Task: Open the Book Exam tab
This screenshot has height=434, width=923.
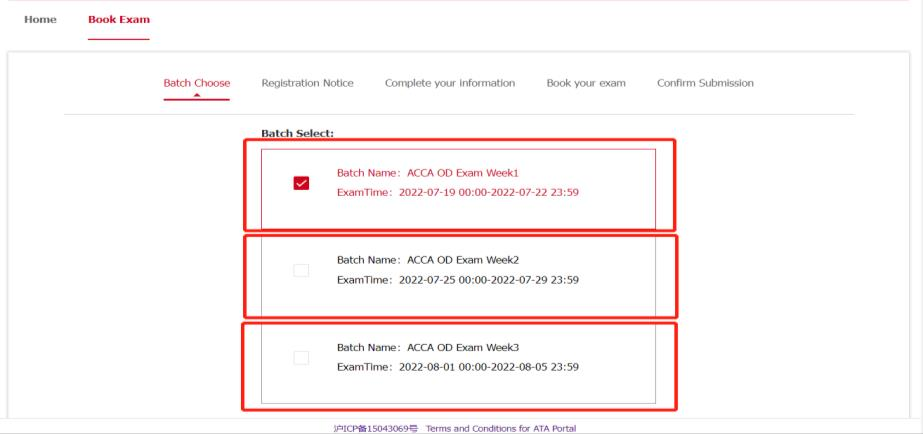Action: pyautogui.click(x=118, y=20)
